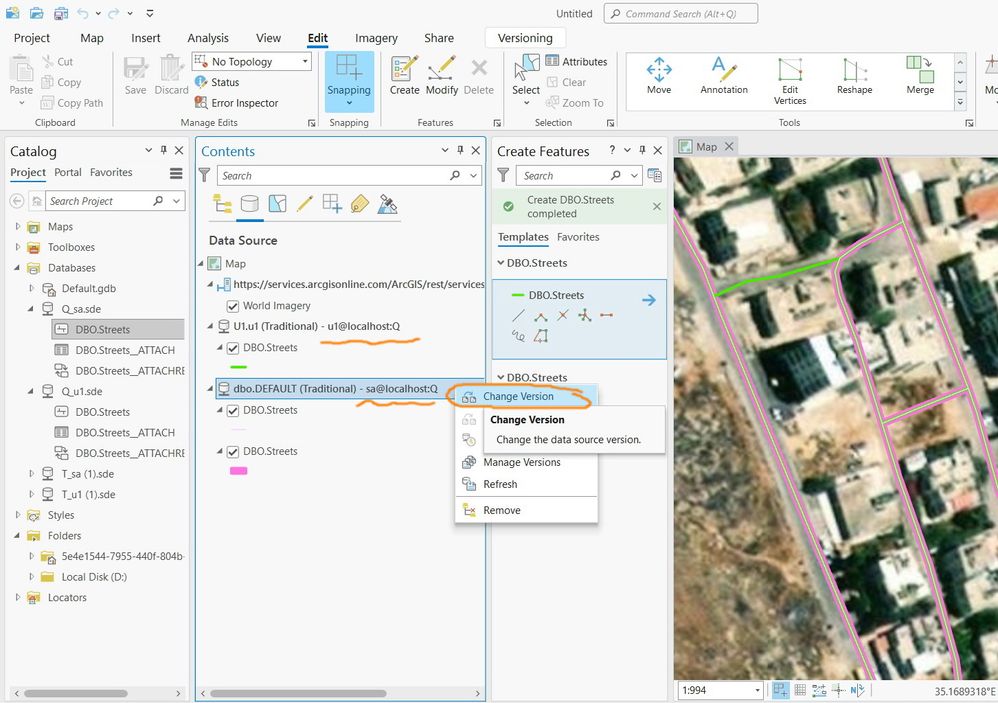Open the Imagery ribbon tab
The image size is (998, 703).
point(376,38)
